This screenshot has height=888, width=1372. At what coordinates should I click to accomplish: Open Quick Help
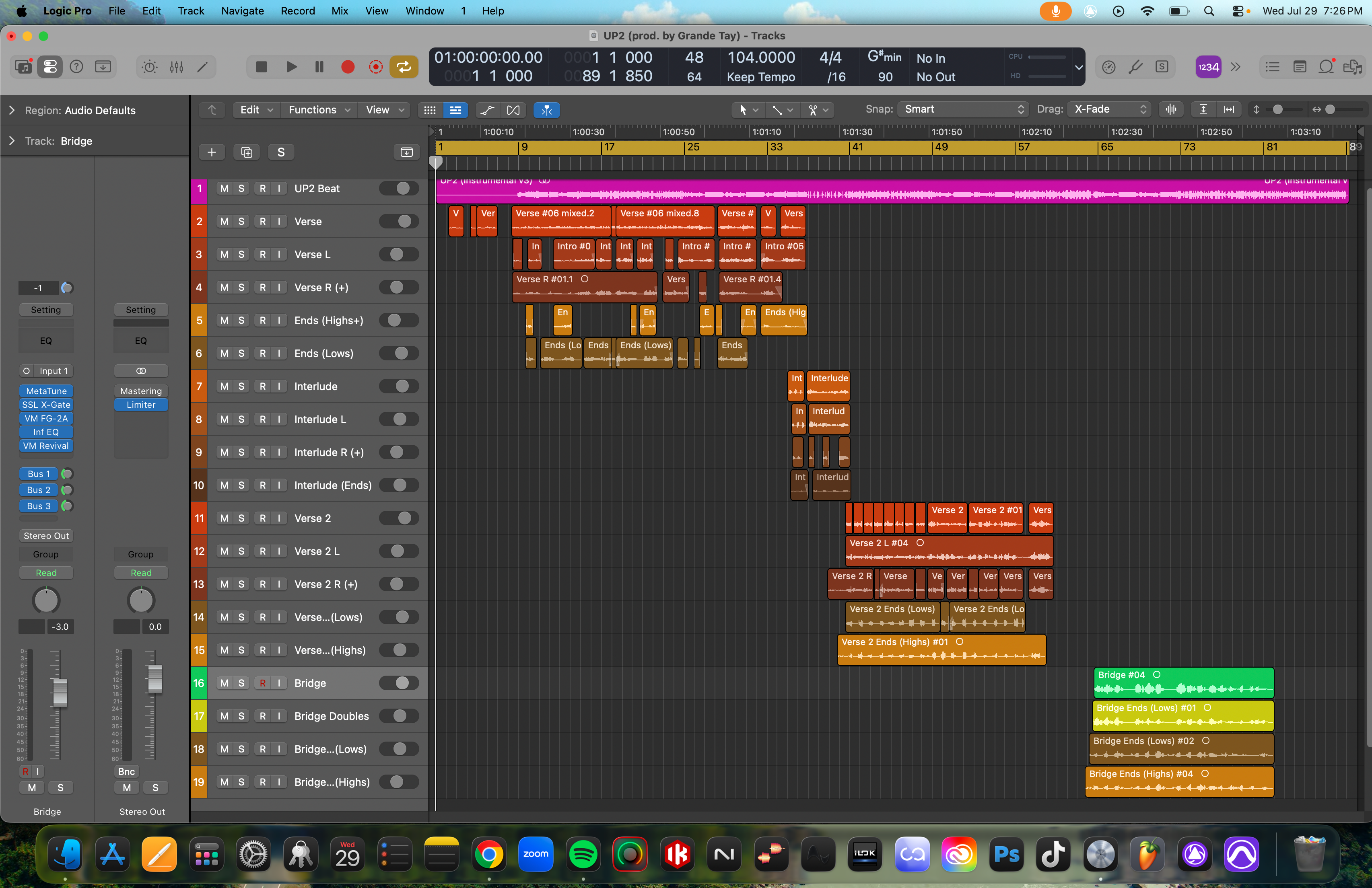click(x=76, y=67)
